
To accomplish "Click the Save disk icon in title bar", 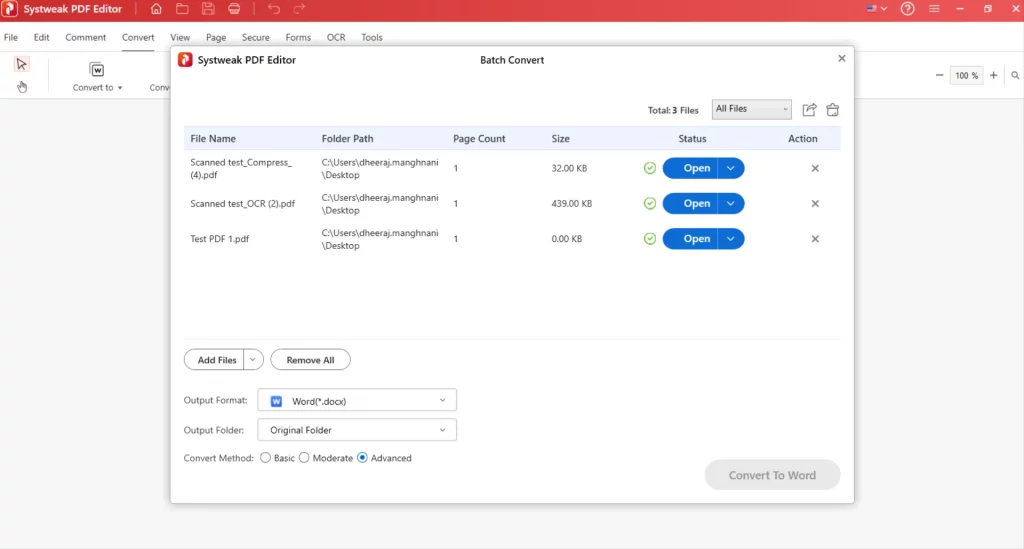I will [x=208, y=9].
